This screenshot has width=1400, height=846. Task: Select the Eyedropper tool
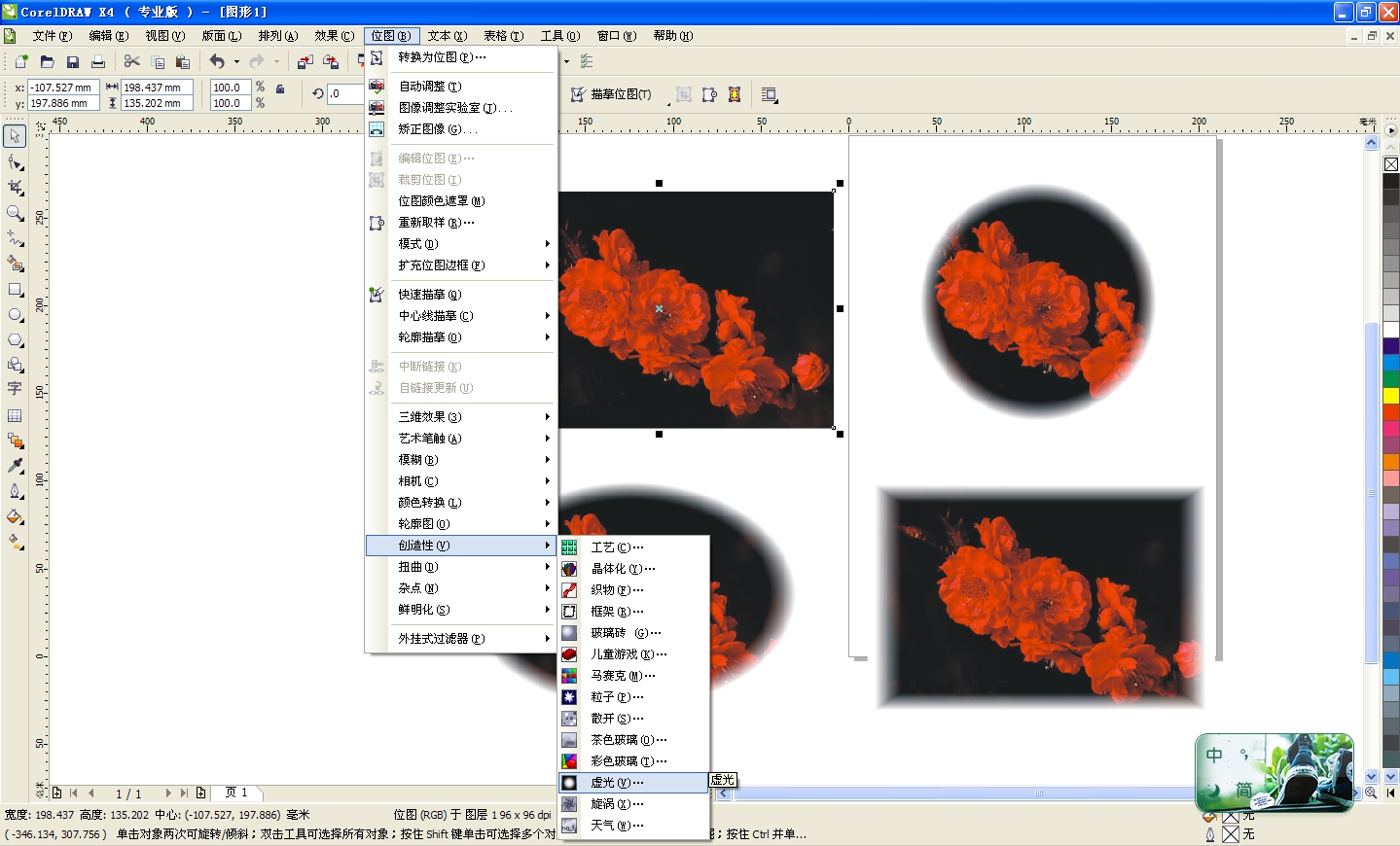(15, 466)
